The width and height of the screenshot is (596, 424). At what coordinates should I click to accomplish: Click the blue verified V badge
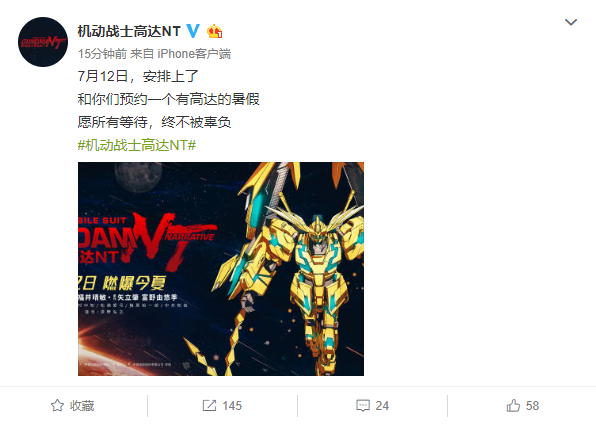[193, 31]
